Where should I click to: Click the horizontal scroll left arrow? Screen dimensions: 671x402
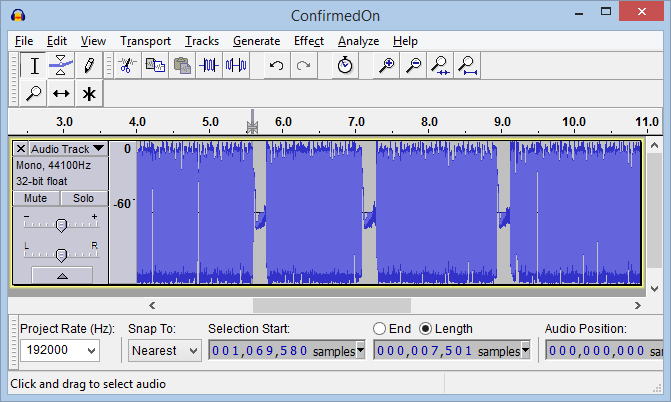[152, 306]
